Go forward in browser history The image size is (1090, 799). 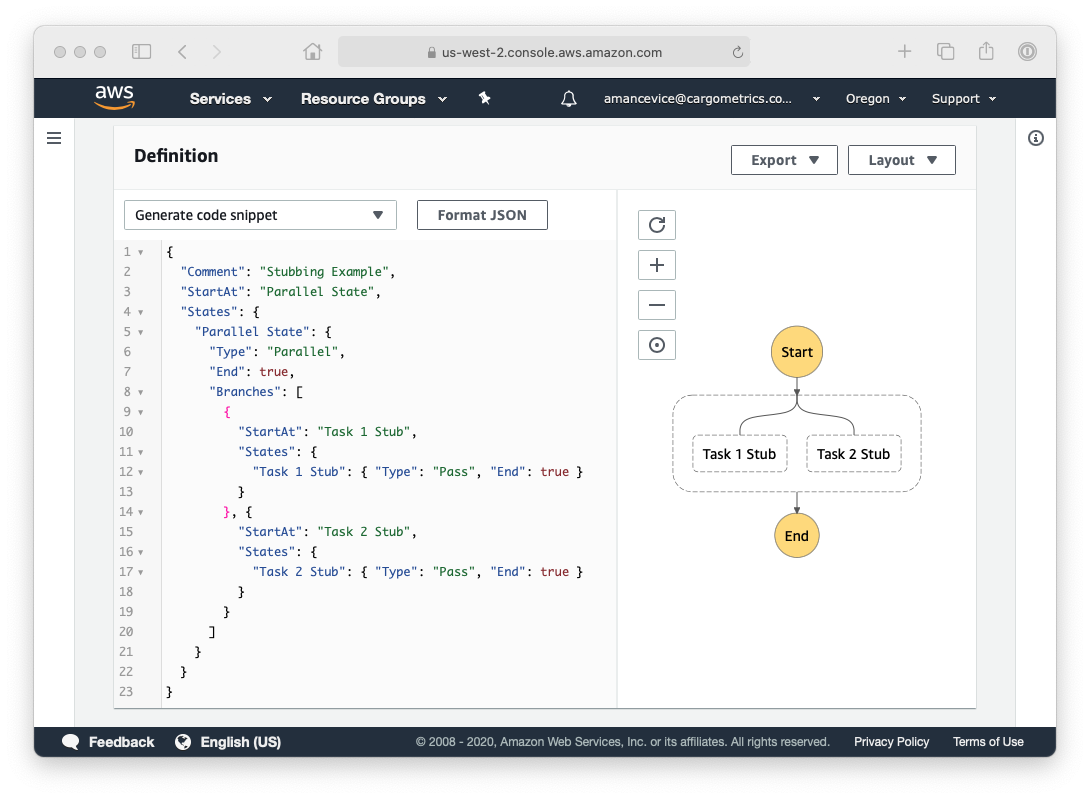coord(217,51)
